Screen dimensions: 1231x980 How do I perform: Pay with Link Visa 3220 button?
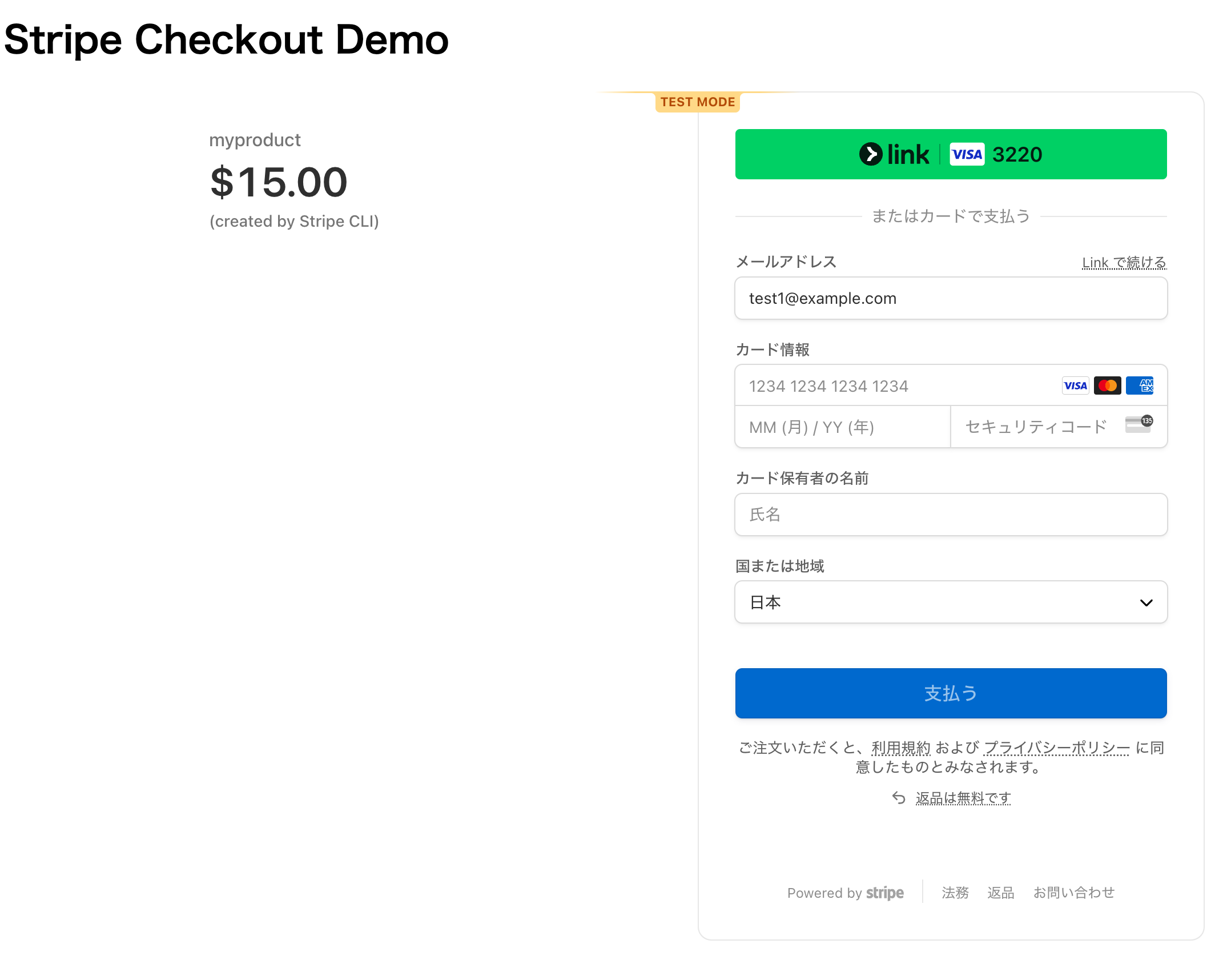(x=951, y=154)
